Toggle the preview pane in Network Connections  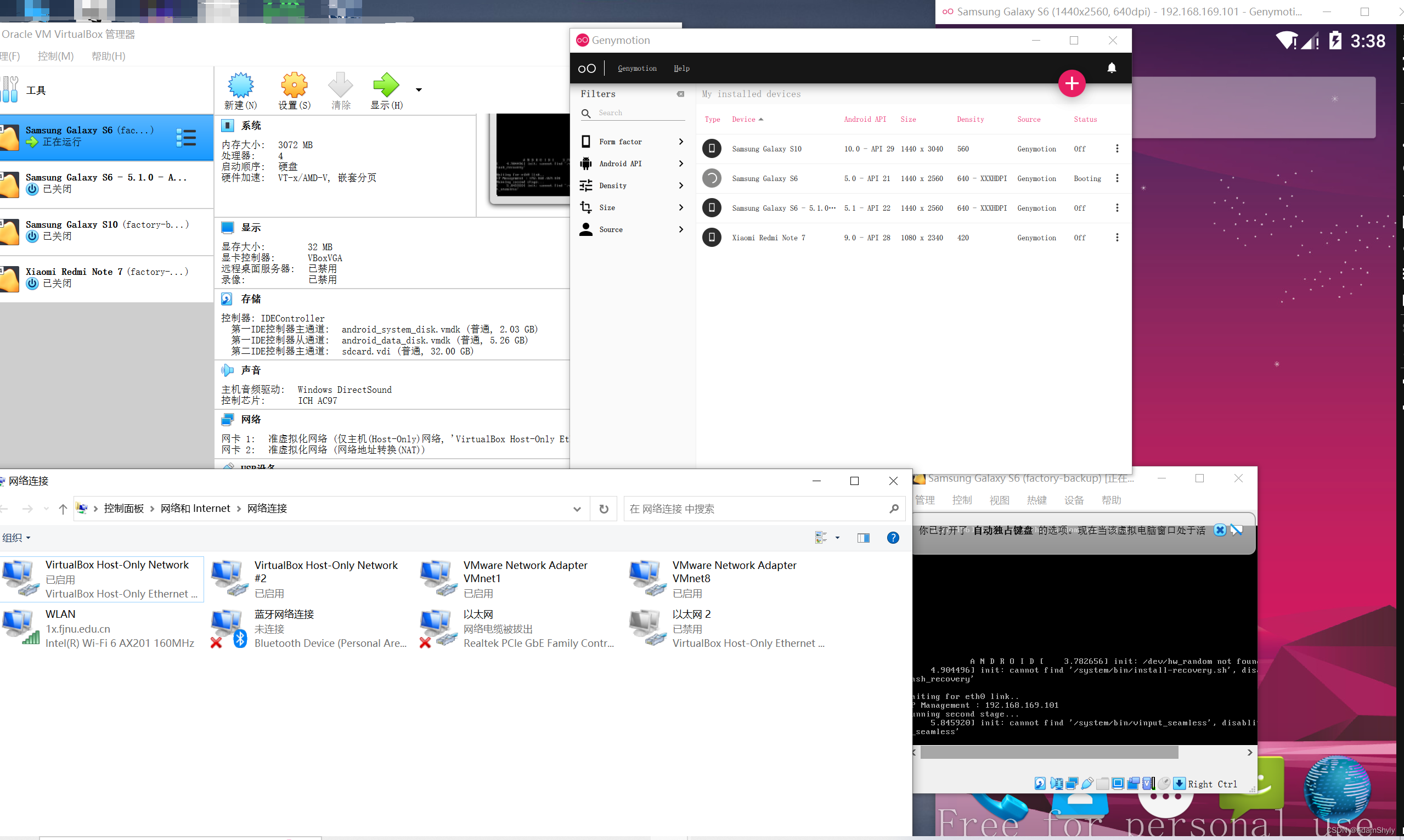[x=863, y=537]
